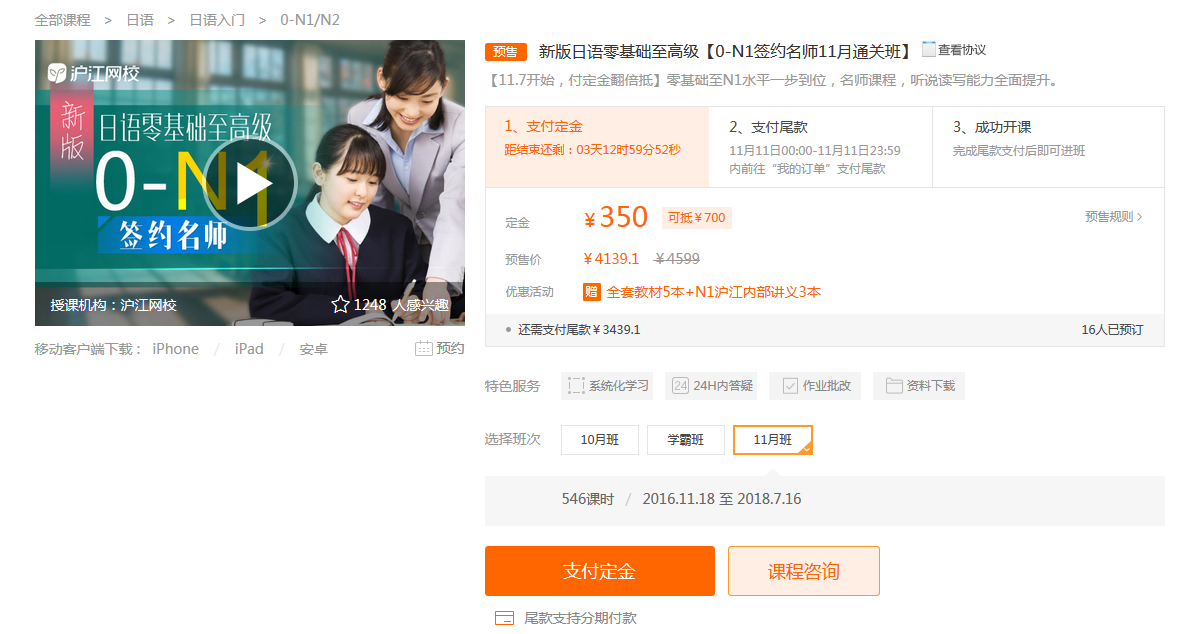The height and width of the screenshot is (634, 1195).
Task: Select step 3、成功开课 tab
Action: point(1049,147)
